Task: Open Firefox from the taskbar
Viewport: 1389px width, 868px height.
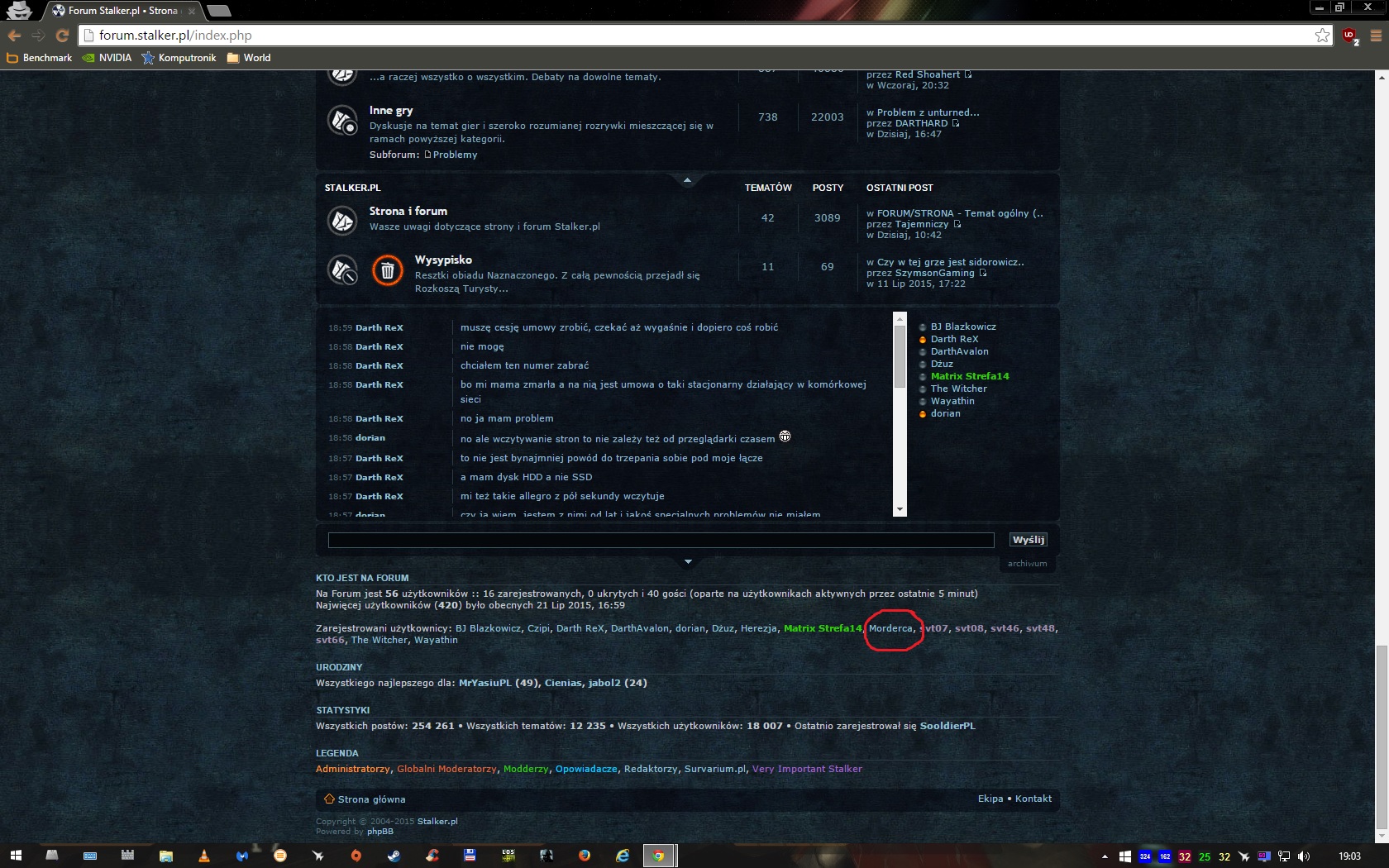Action: (x=585, y=856)
